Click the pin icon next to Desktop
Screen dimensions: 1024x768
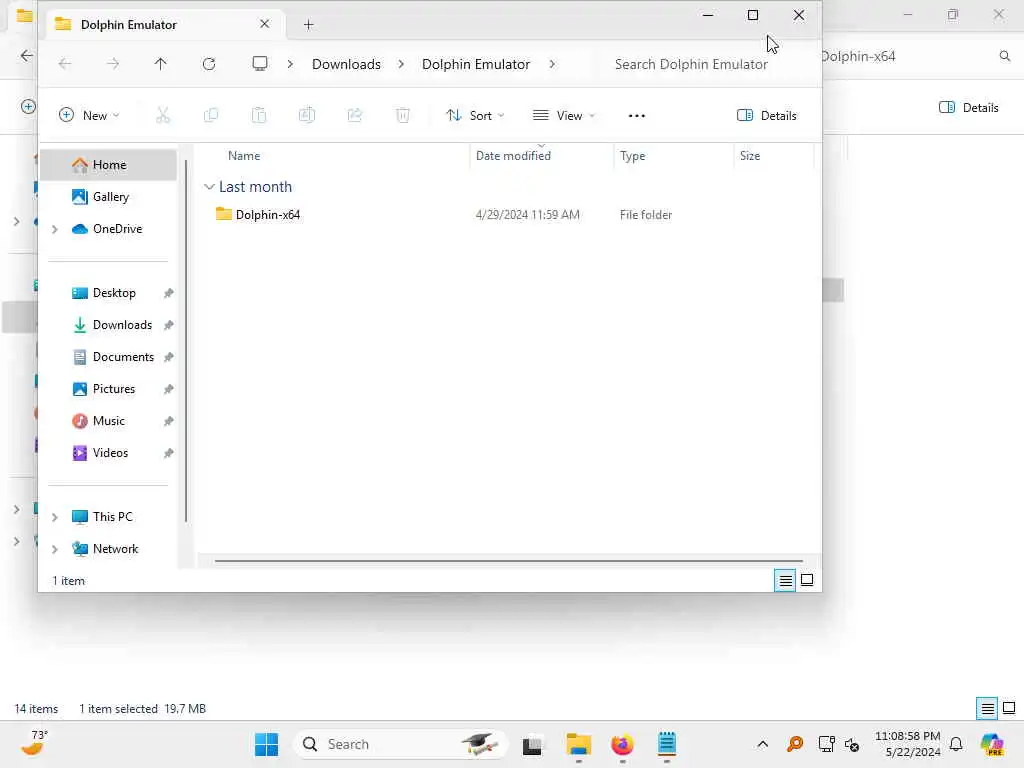(x=168, y=293)
